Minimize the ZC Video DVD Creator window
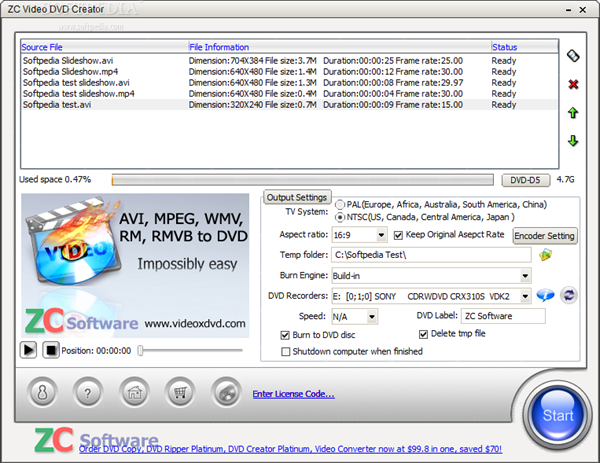 coord(569,10)
